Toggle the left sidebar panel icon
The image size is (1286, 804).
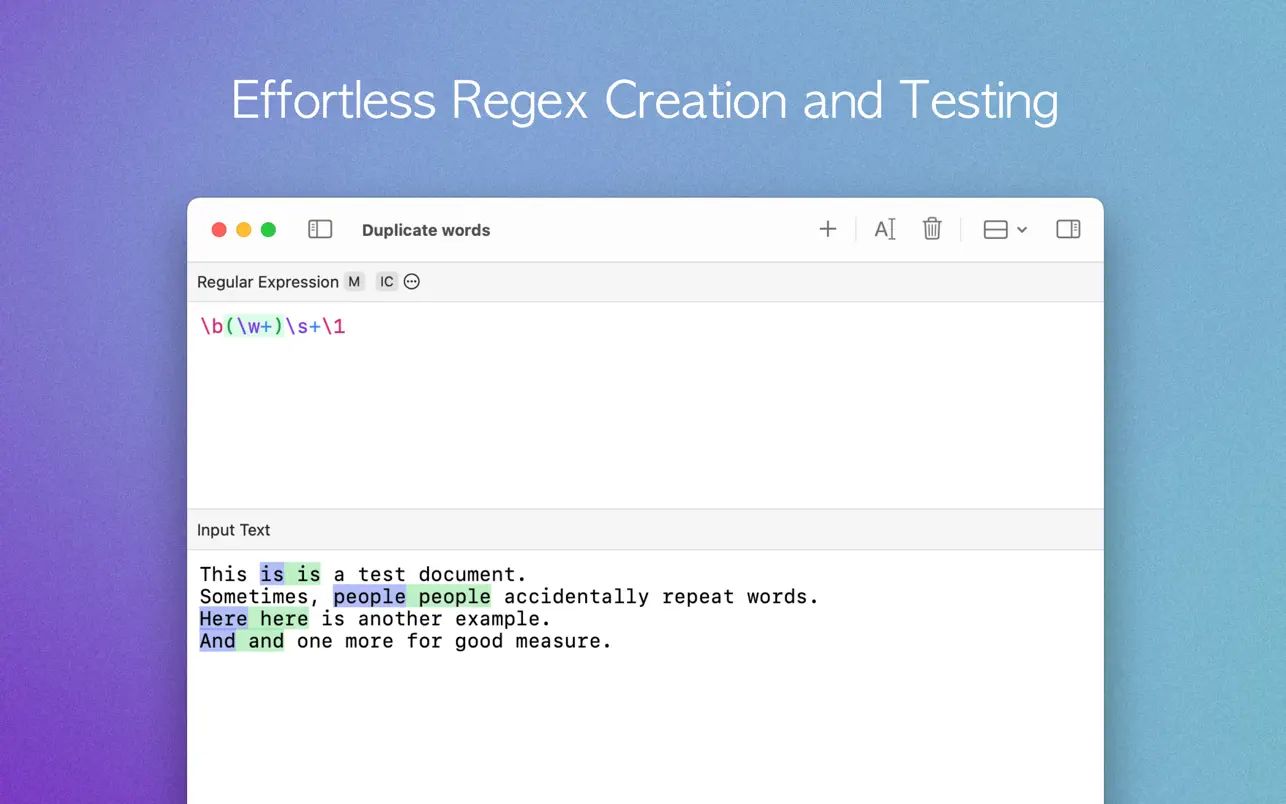point(320,230)
